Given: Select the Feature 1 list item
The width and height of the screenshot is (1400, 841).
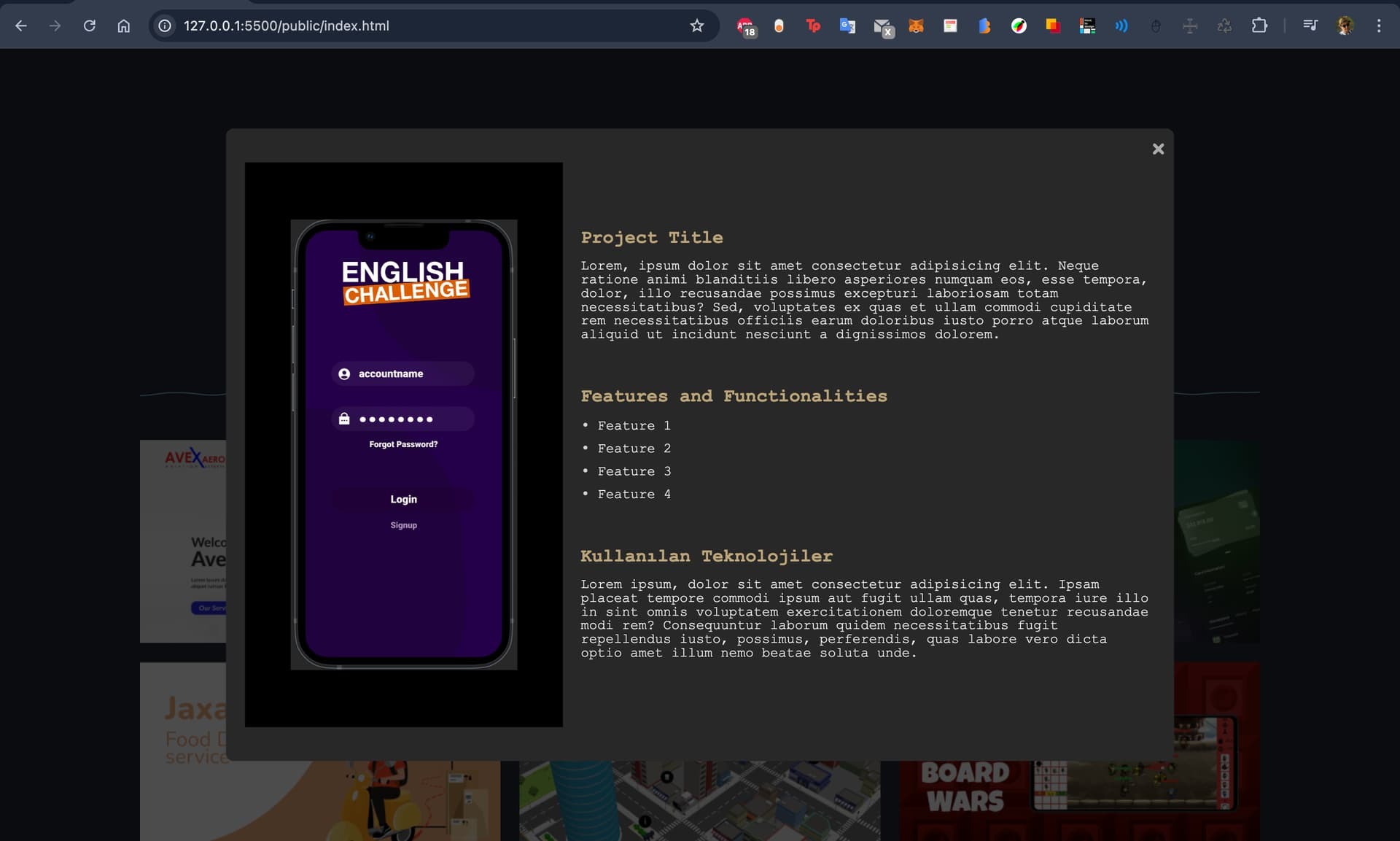Looking at the screenshot, I should pos(634,425).
